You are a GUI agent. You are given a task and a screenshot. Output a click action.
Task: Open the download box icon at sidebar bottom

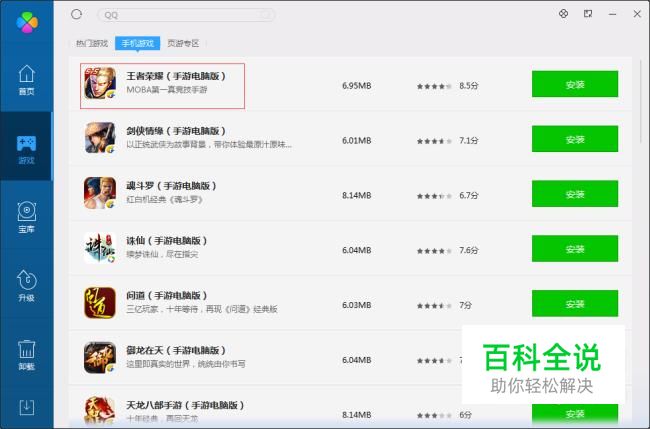click(x=27, y=407)
